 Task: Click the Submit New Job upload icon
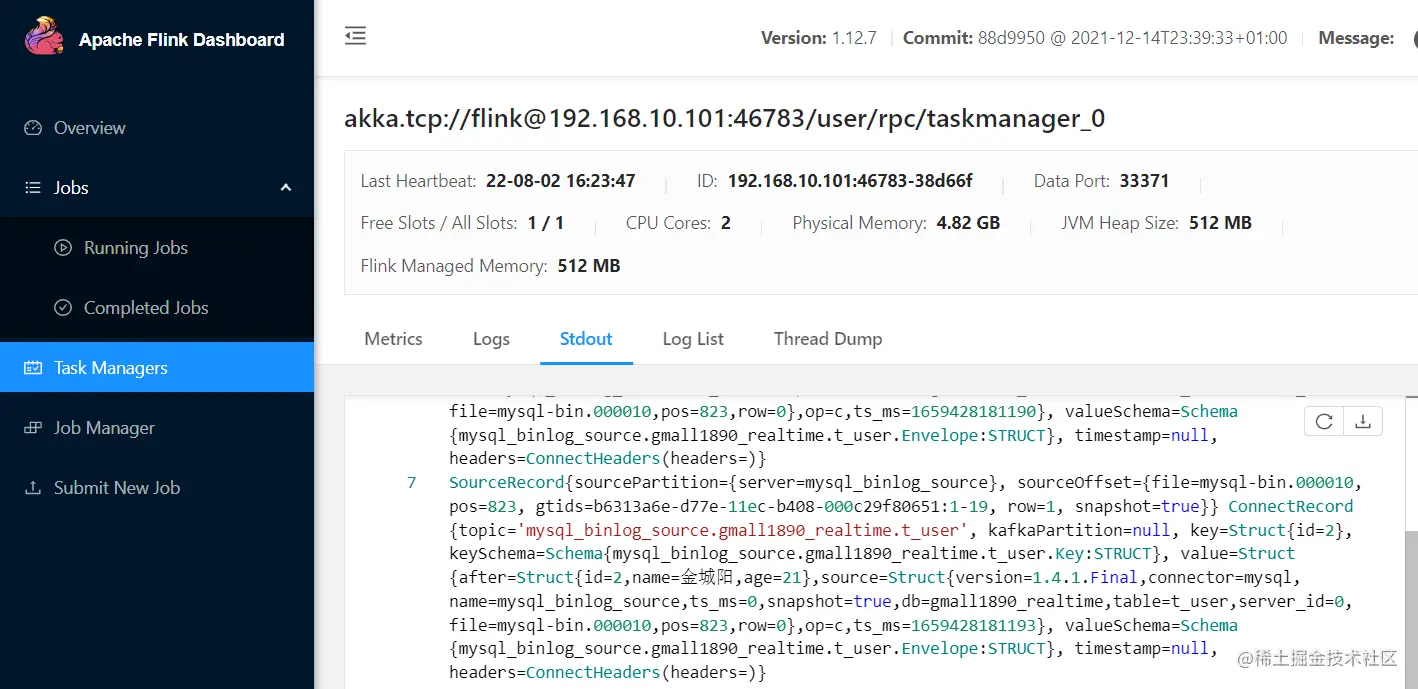[33, 488]
